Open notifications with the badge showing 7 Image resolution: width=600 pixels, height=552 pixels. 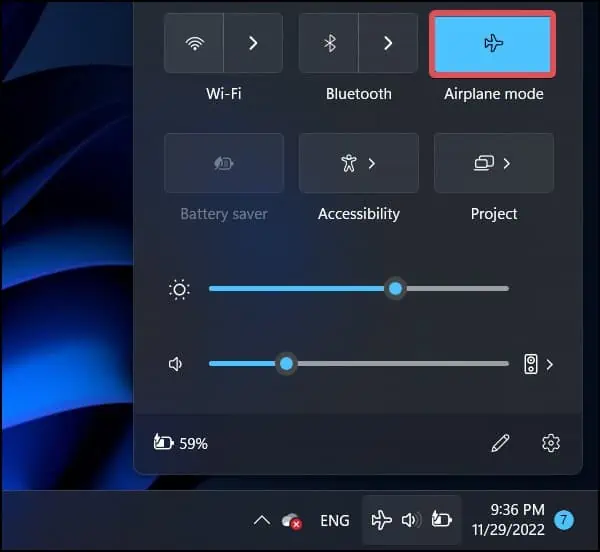[x=563, y=520]
